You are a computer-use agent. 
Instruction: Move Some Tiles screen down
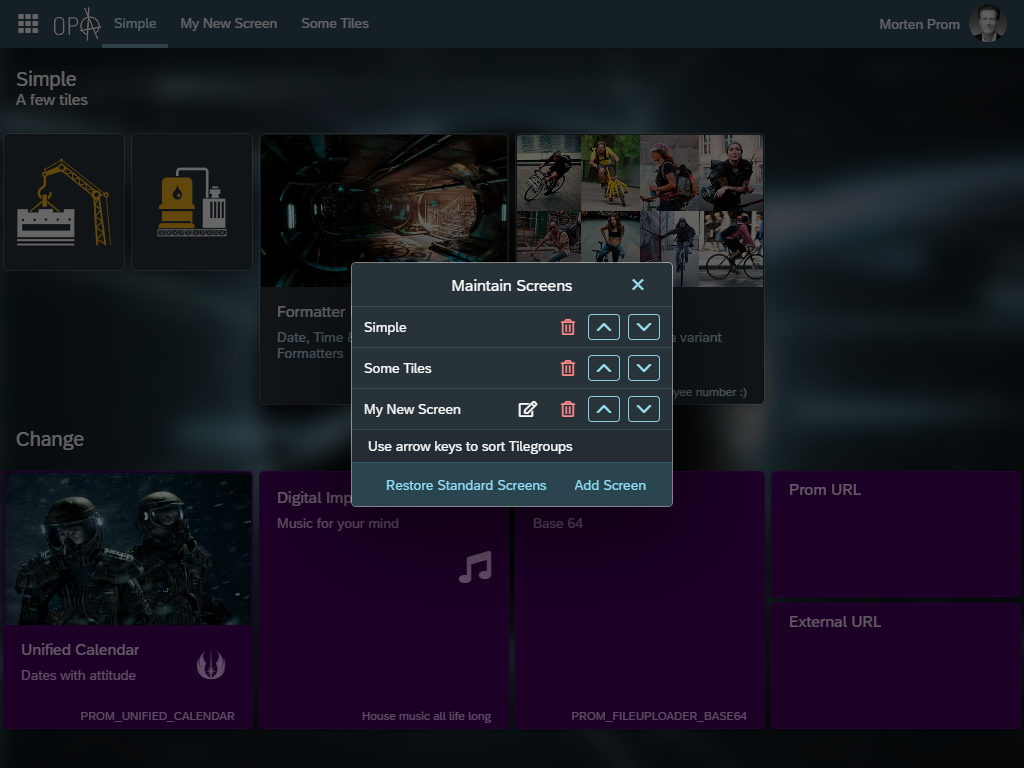point(644,368)
